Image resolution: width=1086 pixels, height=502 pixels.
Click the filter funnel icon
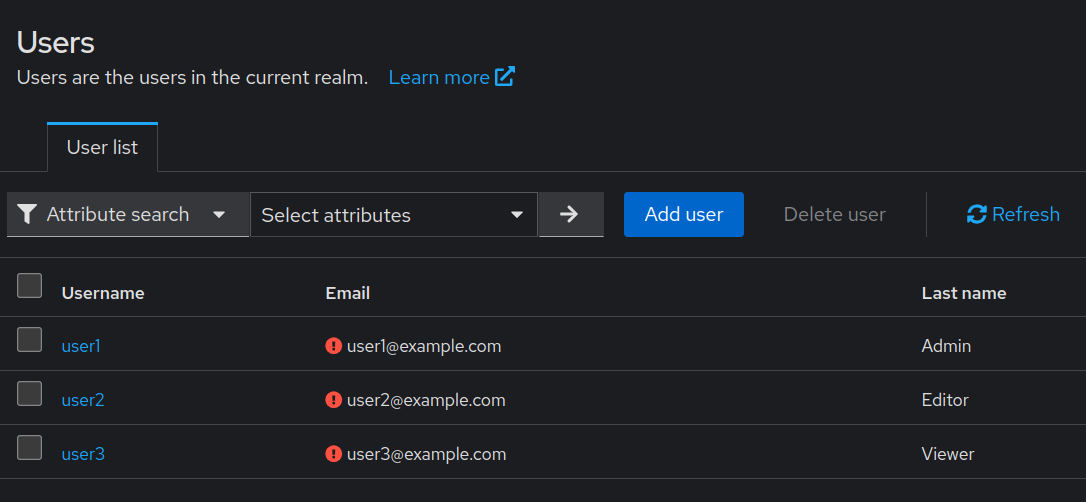(26, 215)
